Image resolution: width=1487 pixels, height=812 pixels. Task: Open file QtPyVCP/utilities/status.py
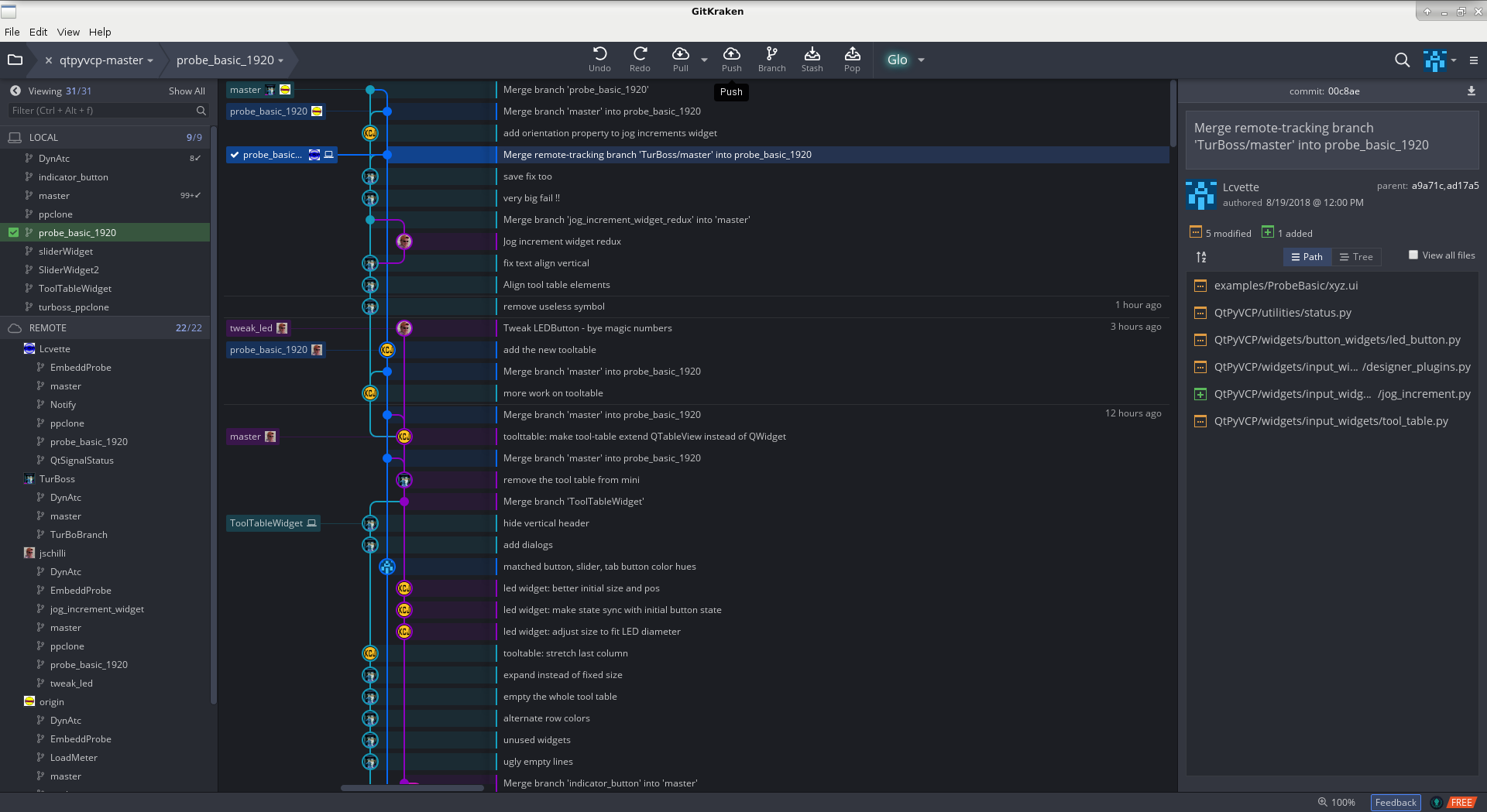[1283, 313]
